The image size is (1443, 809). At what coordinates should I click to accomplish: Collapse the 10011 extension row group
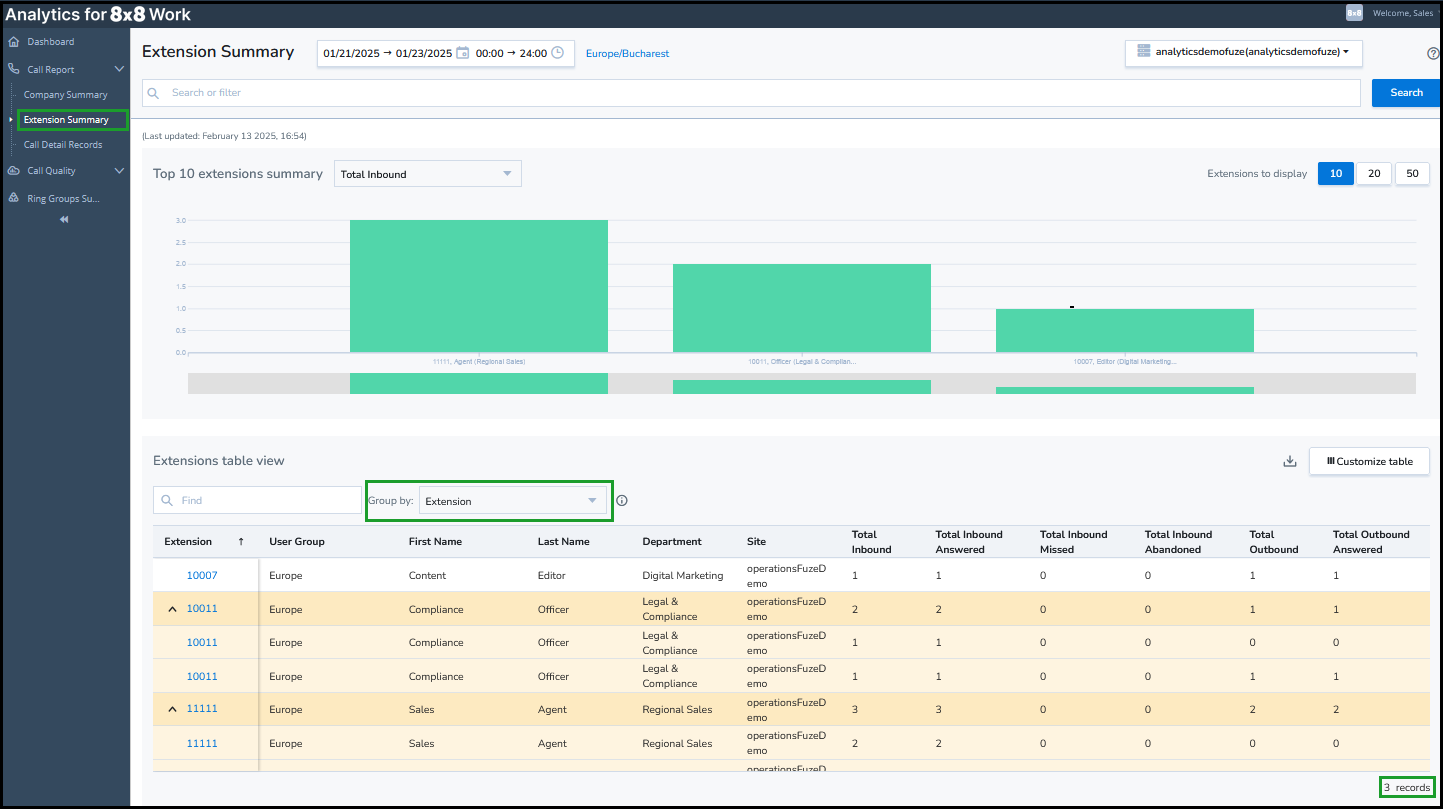tap(171, 609)
